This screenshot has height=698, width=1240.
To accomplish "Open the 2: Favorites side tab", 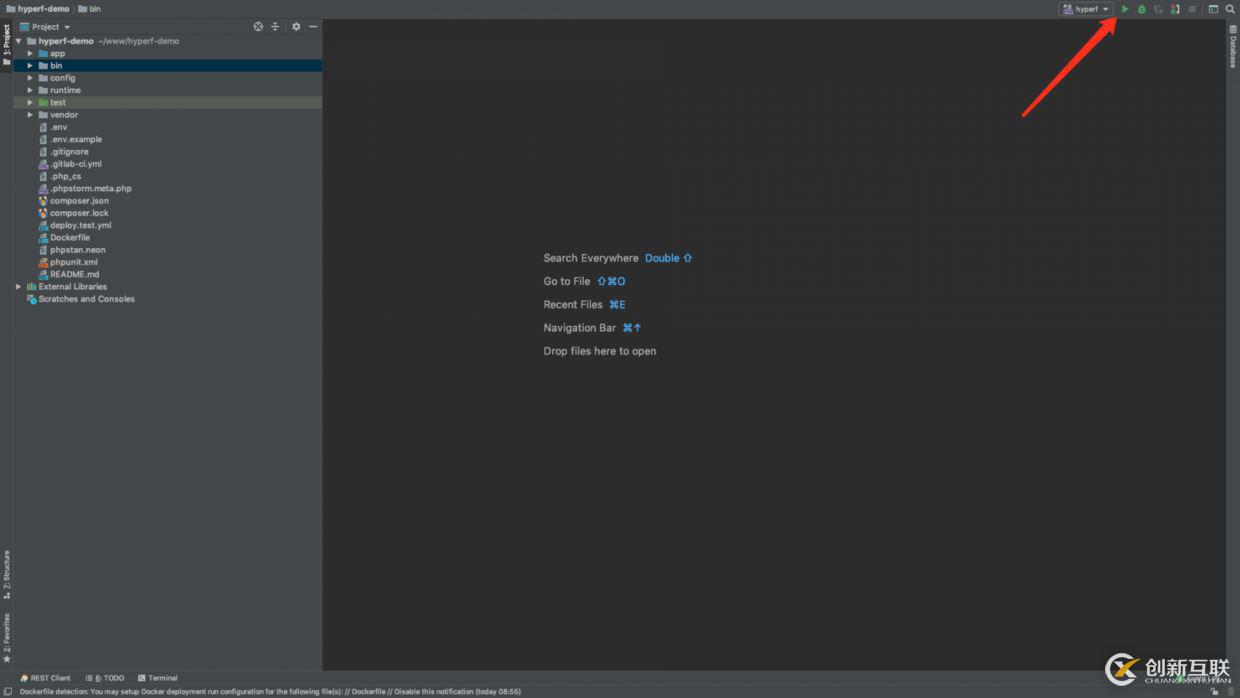I will tap(6, 638).
